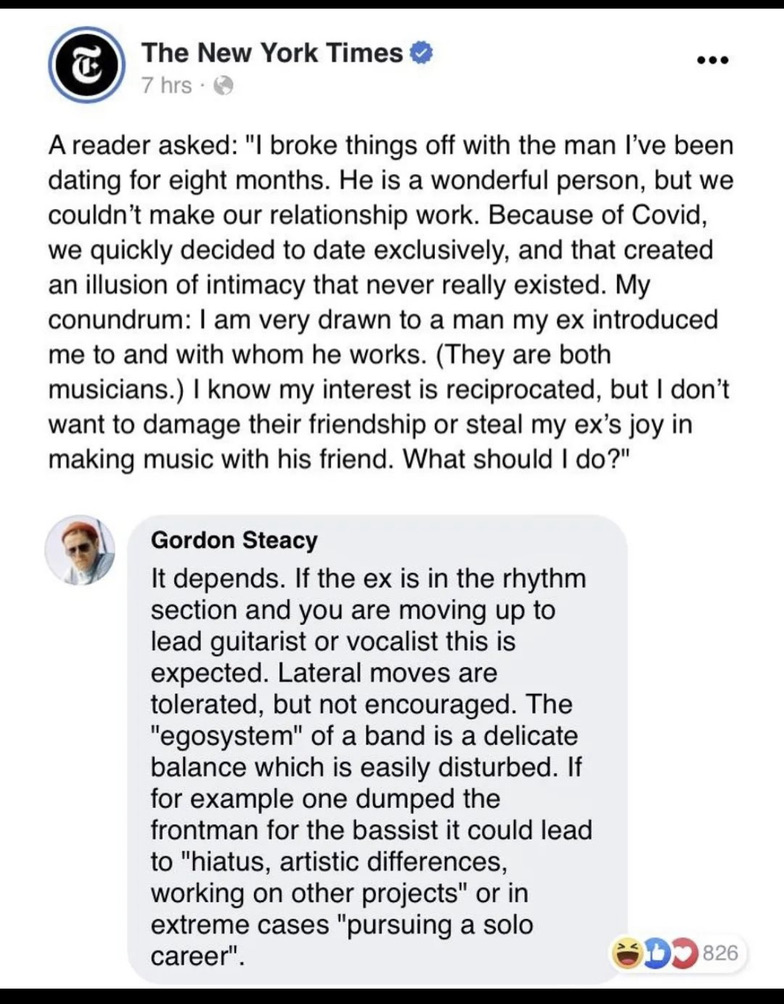The width and height of the screenshot is (784, 1004).
Task: Click the blue thumbs-up like reaction icon
Action: click(653, 952)
